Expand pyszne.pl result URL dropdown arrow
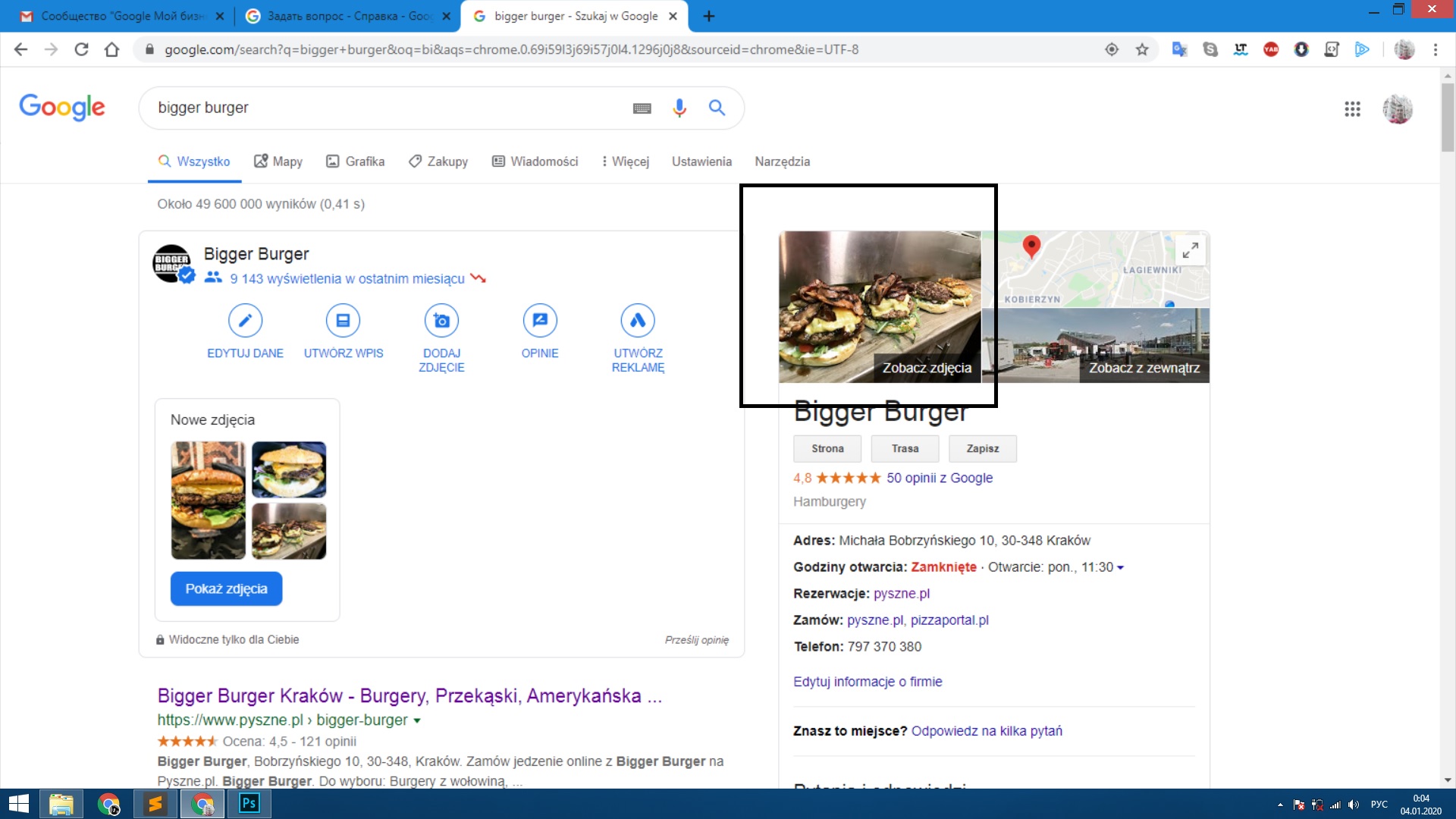 pos(417,720)
